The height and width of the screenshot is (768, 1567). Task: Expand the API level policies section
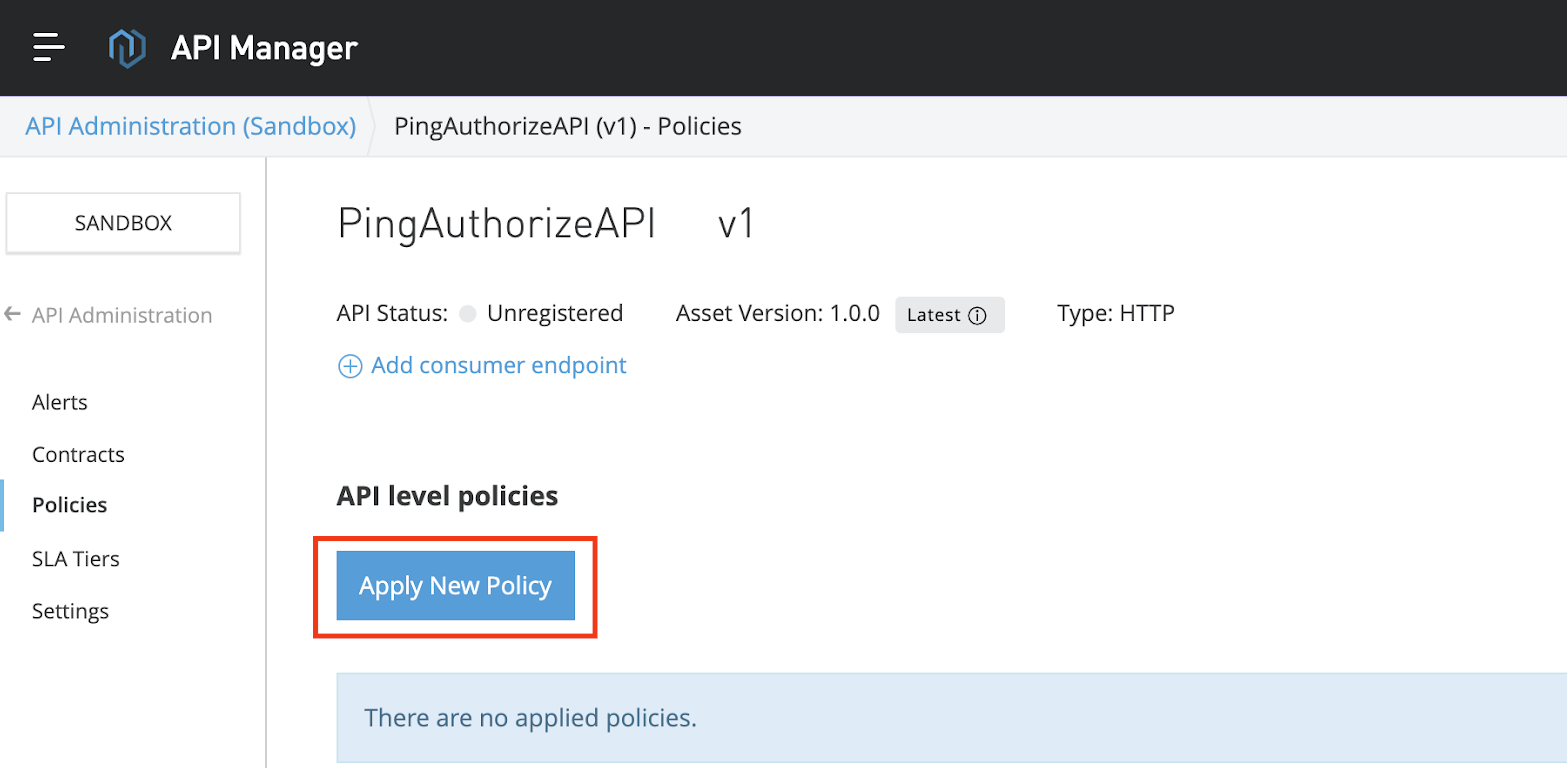pyautogui.click(x=447, y=495)
